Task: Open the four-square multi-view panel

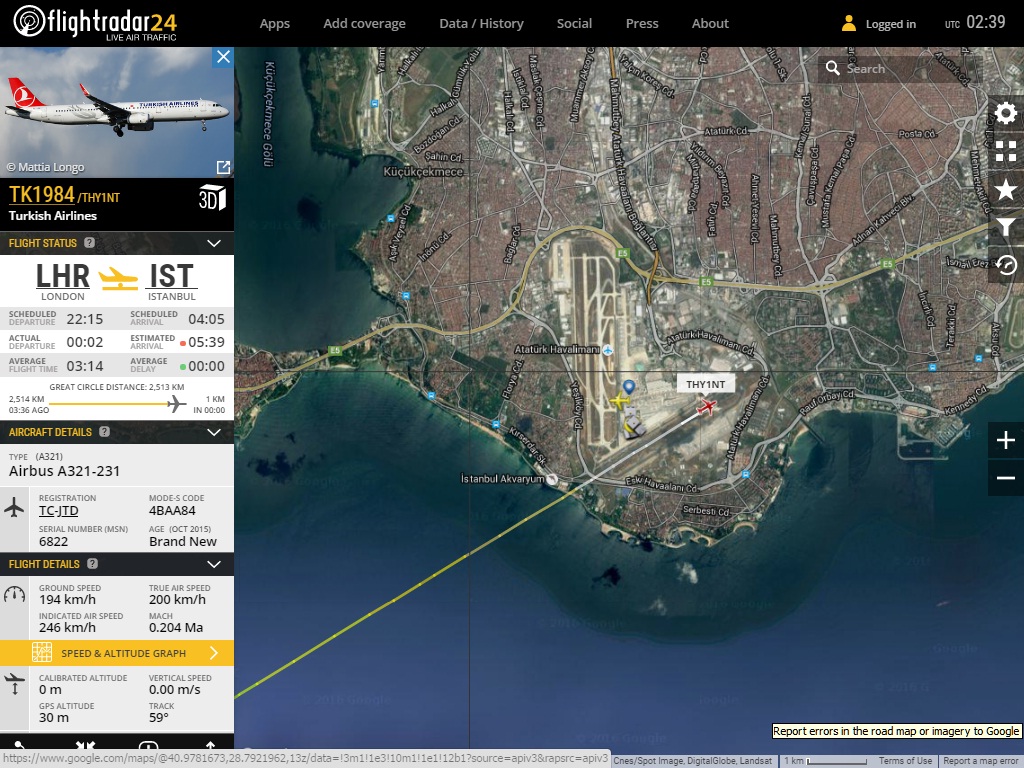Action: point(1006,151)
